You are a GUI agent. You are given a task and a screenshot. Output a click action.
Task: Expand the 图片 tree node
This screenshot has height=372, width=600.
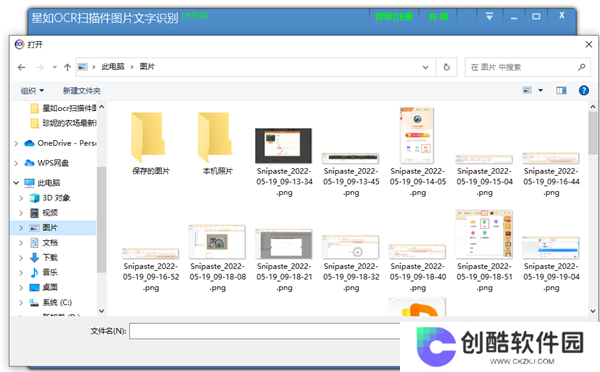(x=21, y=228)
